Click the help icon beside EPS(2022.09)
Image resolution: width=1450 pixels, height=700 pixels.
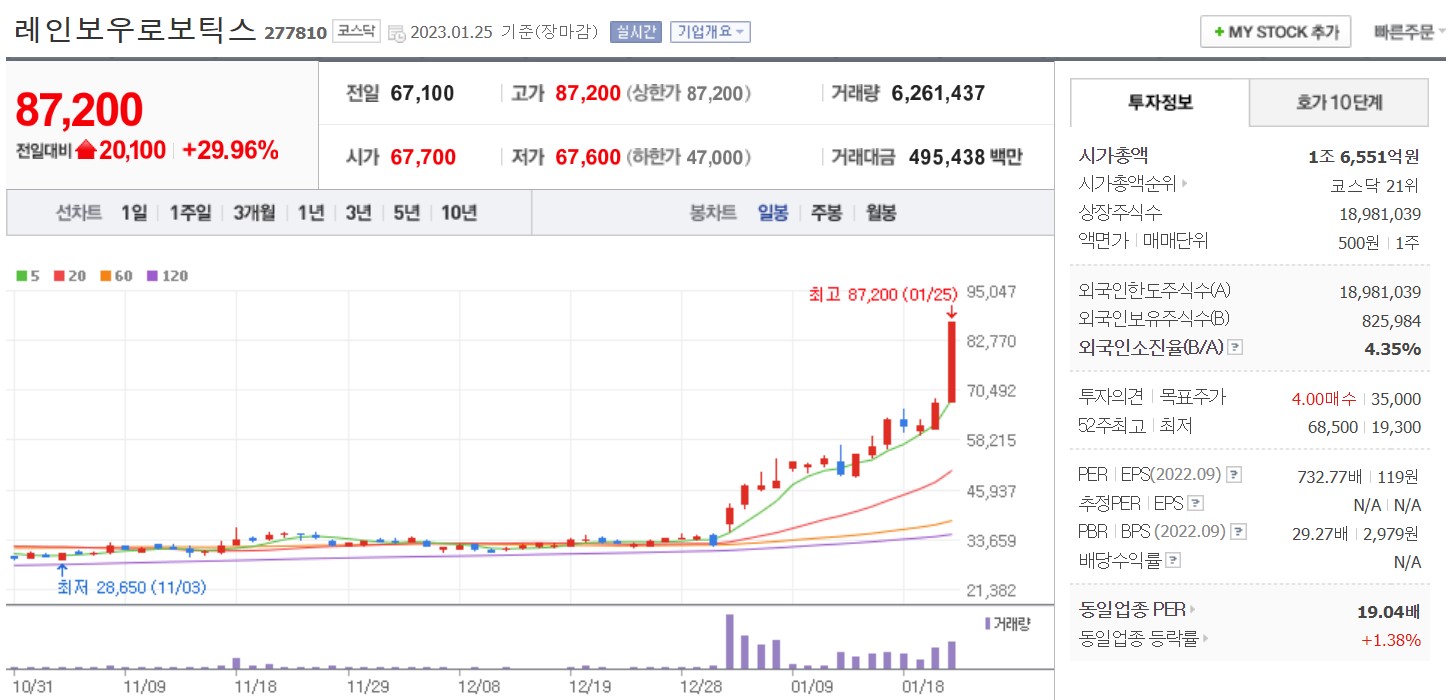click(x=1234, y=475)
